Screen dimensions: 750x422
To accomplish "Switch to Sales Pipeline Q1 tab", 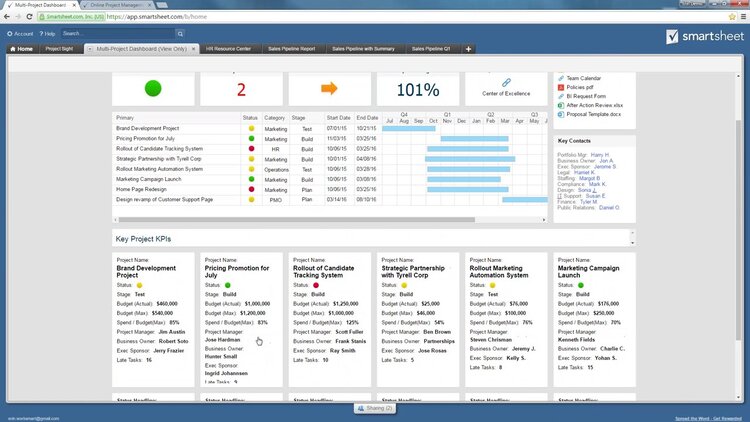I will [x=431, y=49].
